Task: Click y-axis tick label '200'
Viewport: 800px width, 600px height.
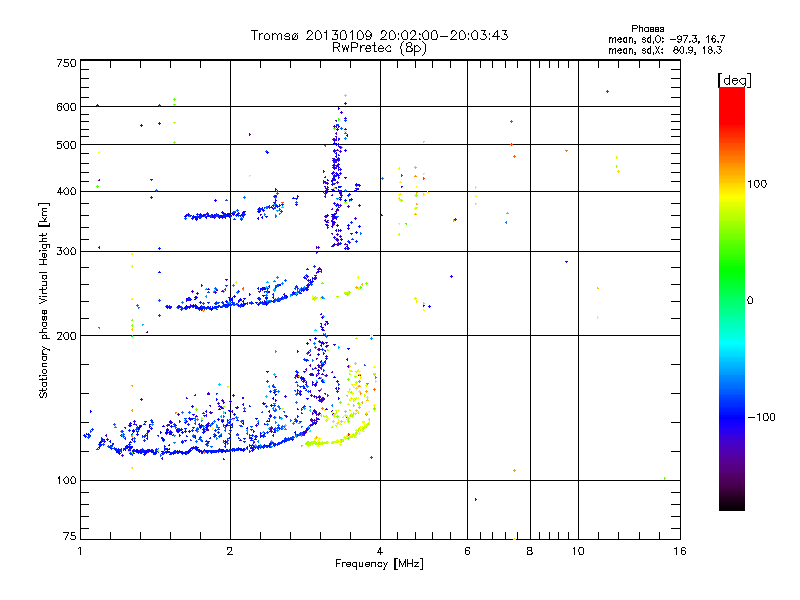Action: (x=66, y=336)
